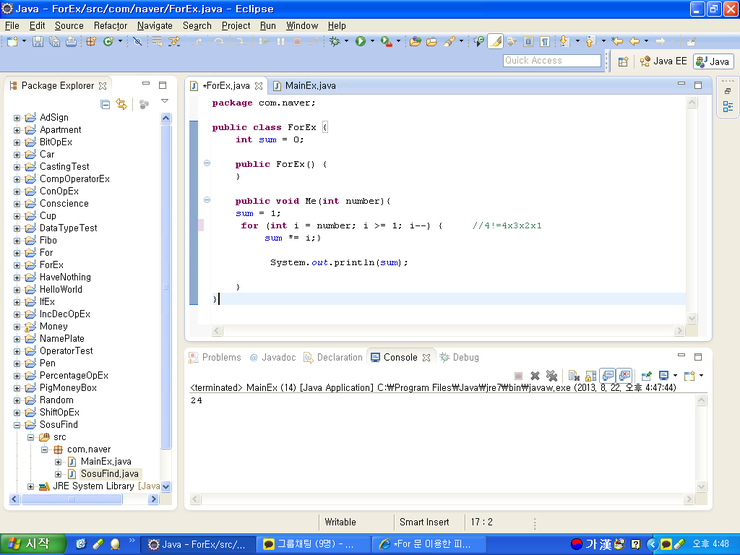Click the Quick Access search field
The image size is (740, 555).
[552, 61]
